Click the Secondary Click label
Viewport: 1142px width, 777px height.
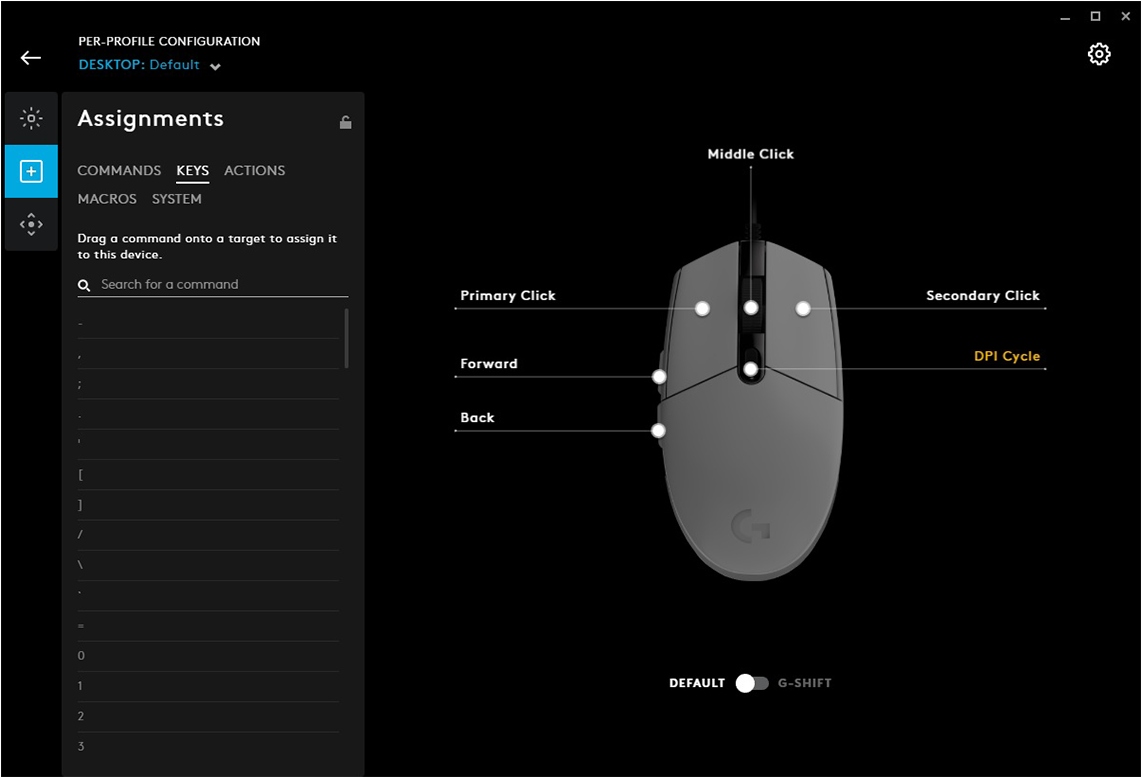coord(982,296)
